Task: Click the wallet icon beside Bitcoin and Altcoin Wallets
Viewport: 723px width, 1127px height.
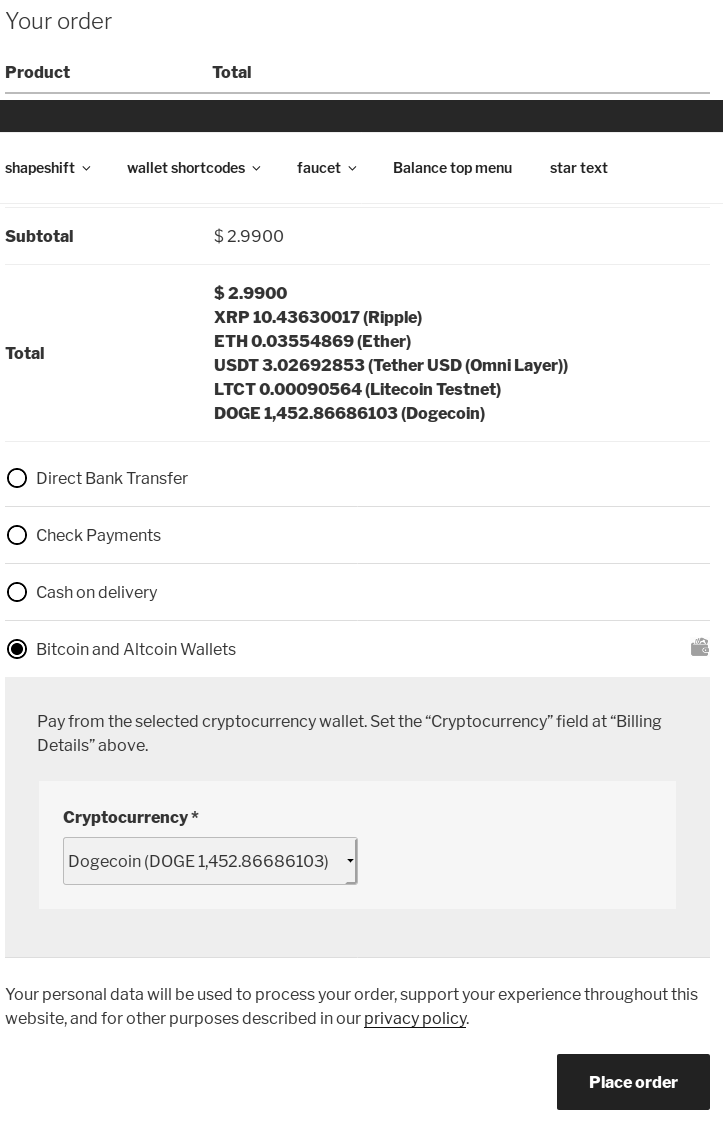Action: coord(699,648)
